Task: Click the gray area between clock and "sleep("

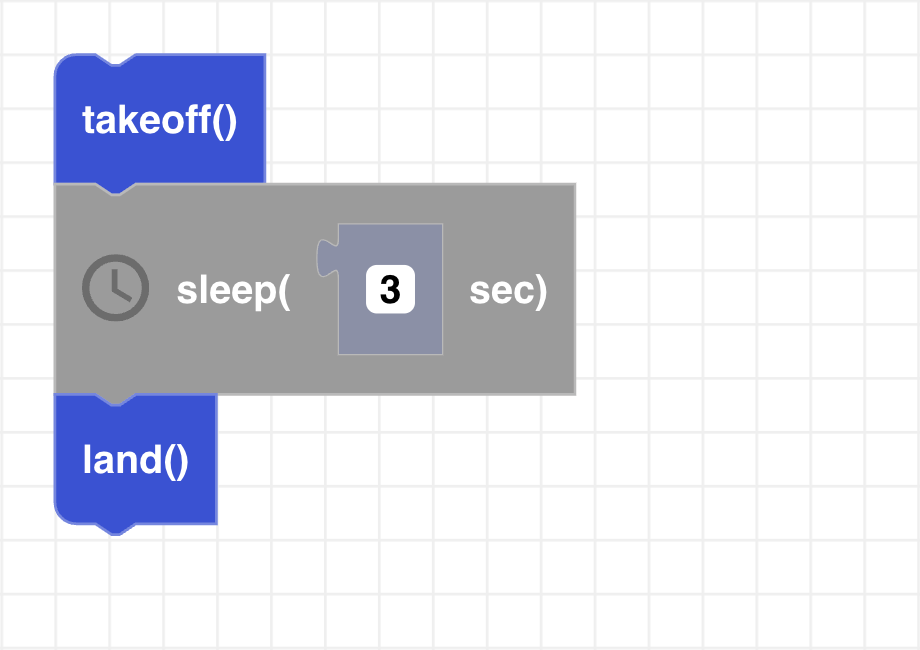Action: 163,290
